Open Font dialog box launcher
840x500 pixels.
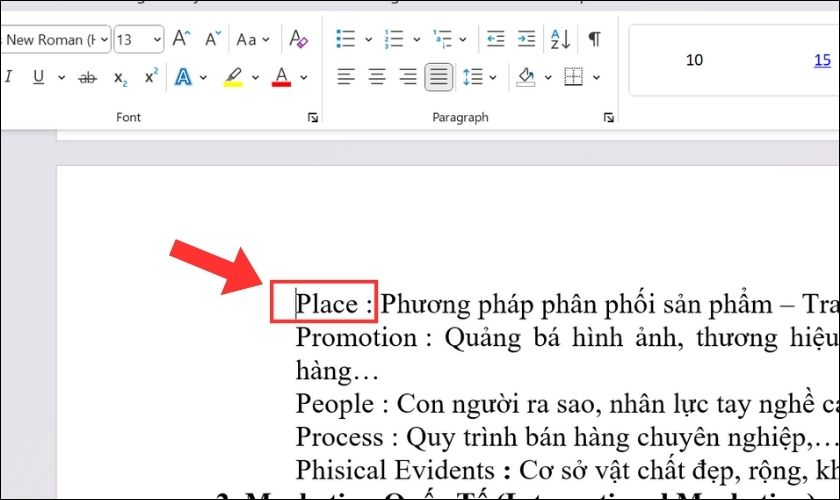(313, 117)
